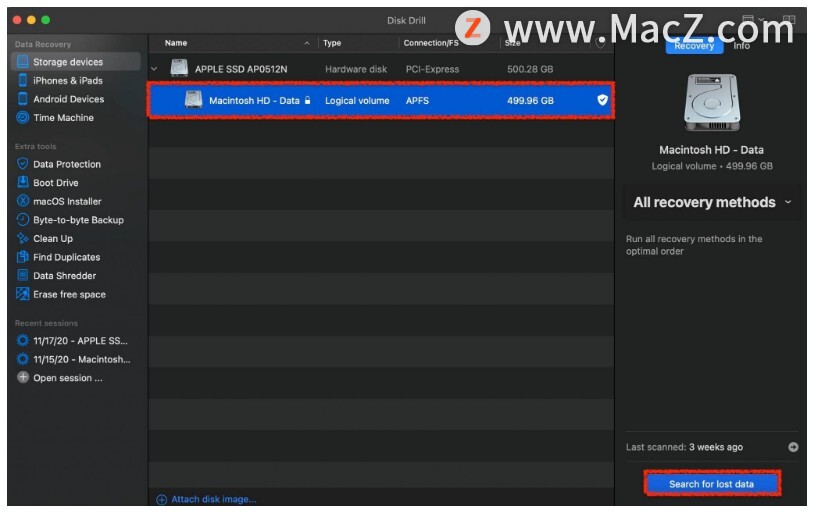Open Storage devices in sidebar
The height and width of the screenshot is (514, 813).
tap(76, 62)
